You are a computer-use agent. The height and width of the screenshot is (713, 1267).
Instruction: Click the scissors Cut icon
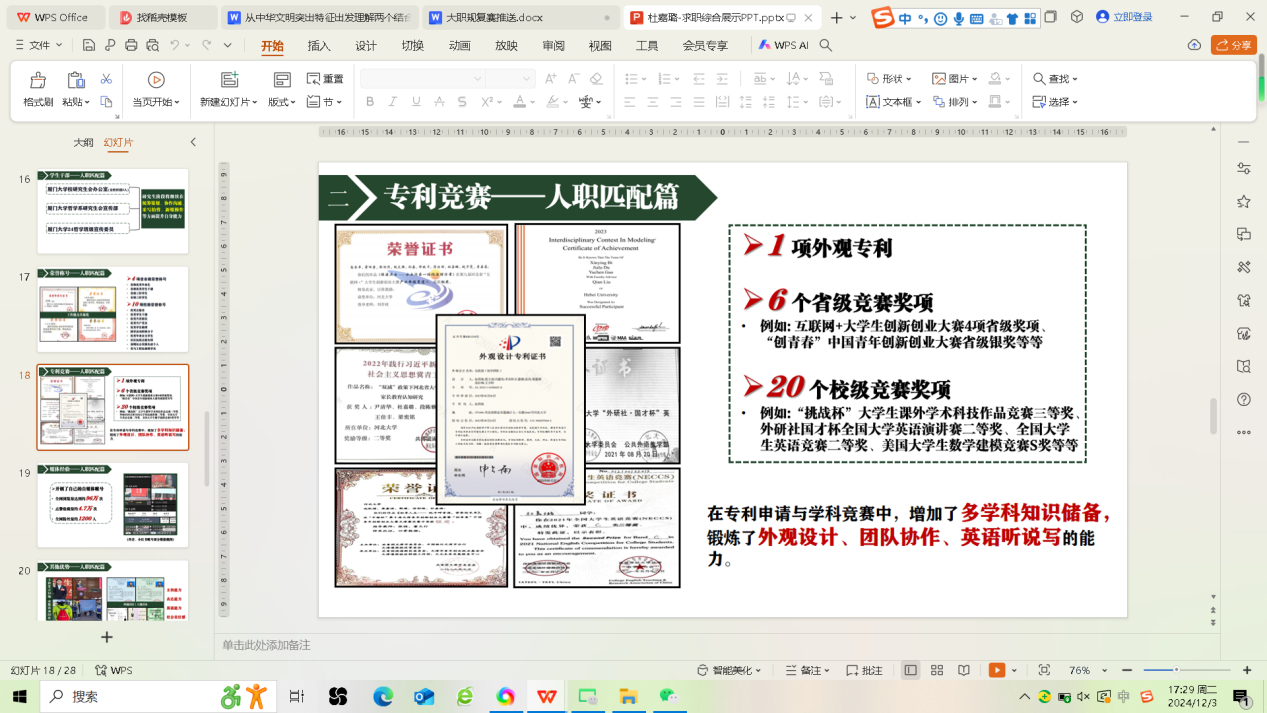click(x=106, y=79)
